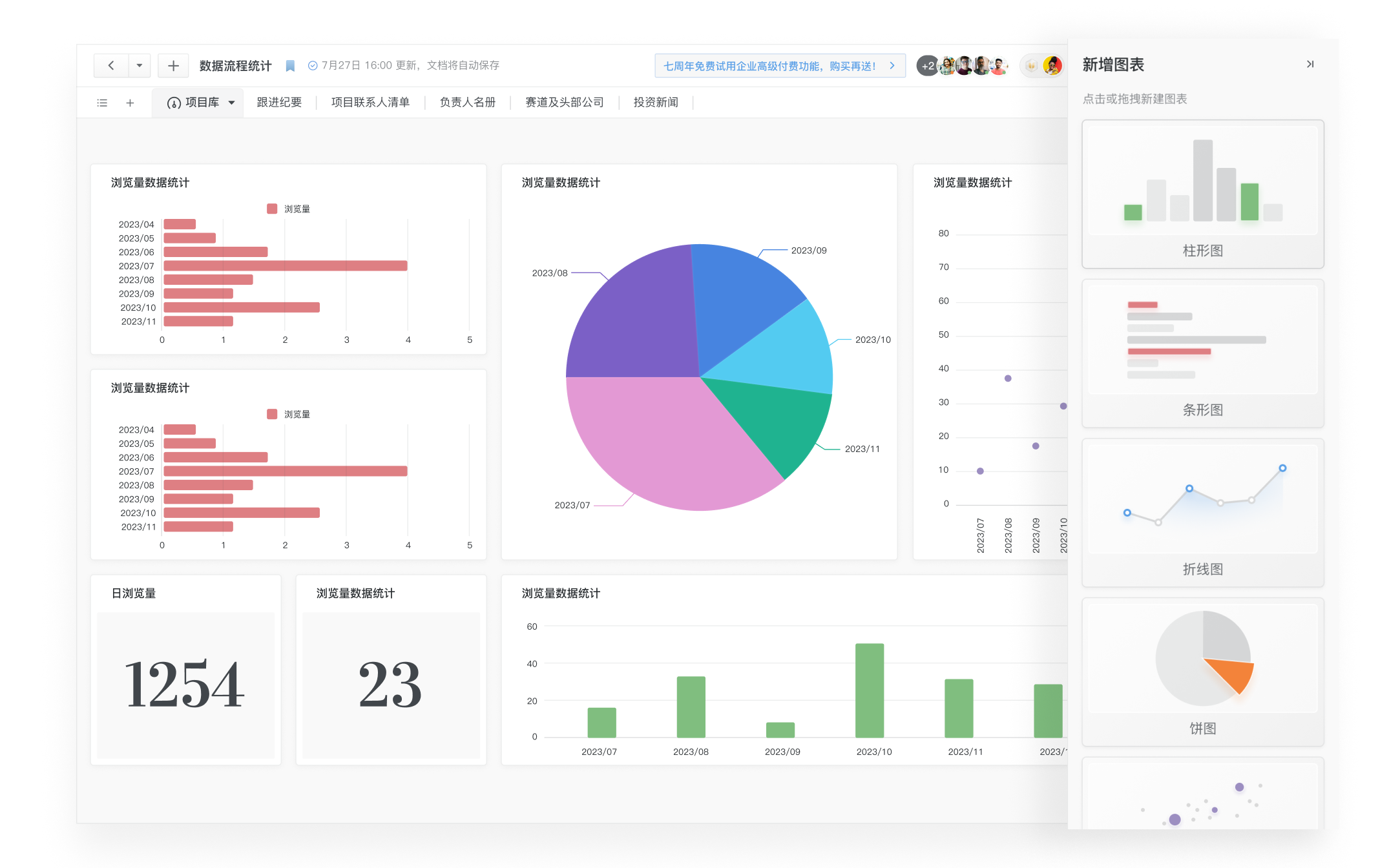Add a 饼图 chart

(x=1202, y=672)
